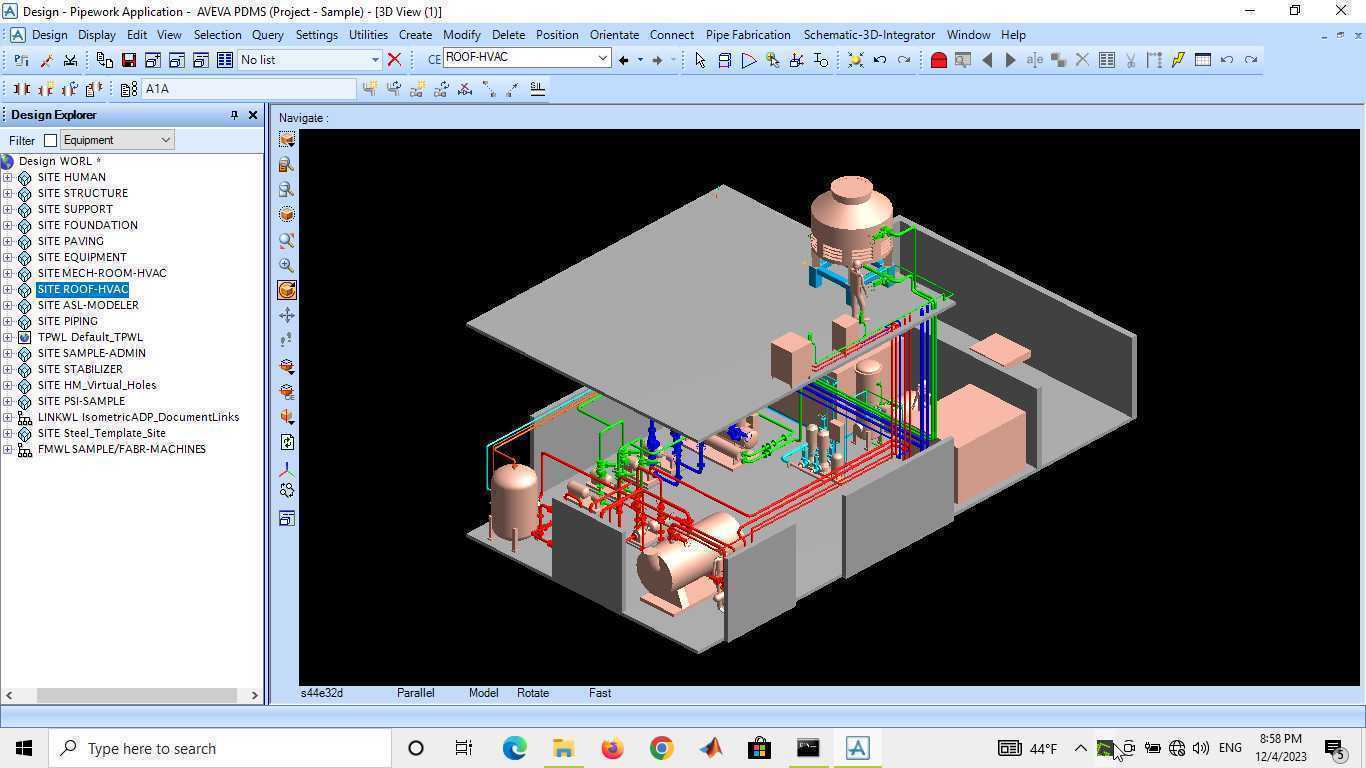Select SITE FOUNDATION in the tree
Screen dimensions: 1366x768
pos(88,225)
